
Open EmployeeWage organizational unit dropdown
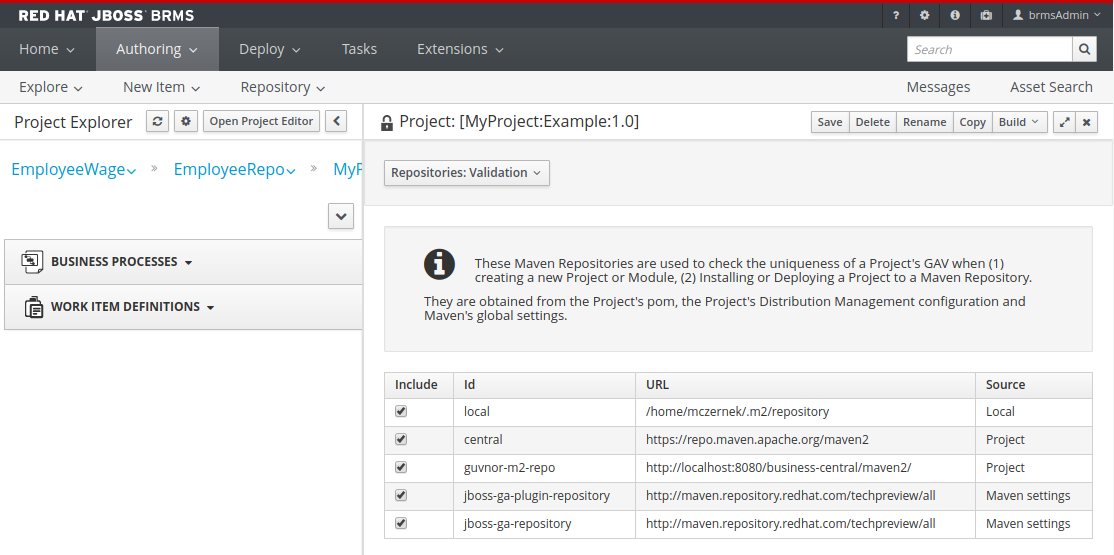click(74, 171)
